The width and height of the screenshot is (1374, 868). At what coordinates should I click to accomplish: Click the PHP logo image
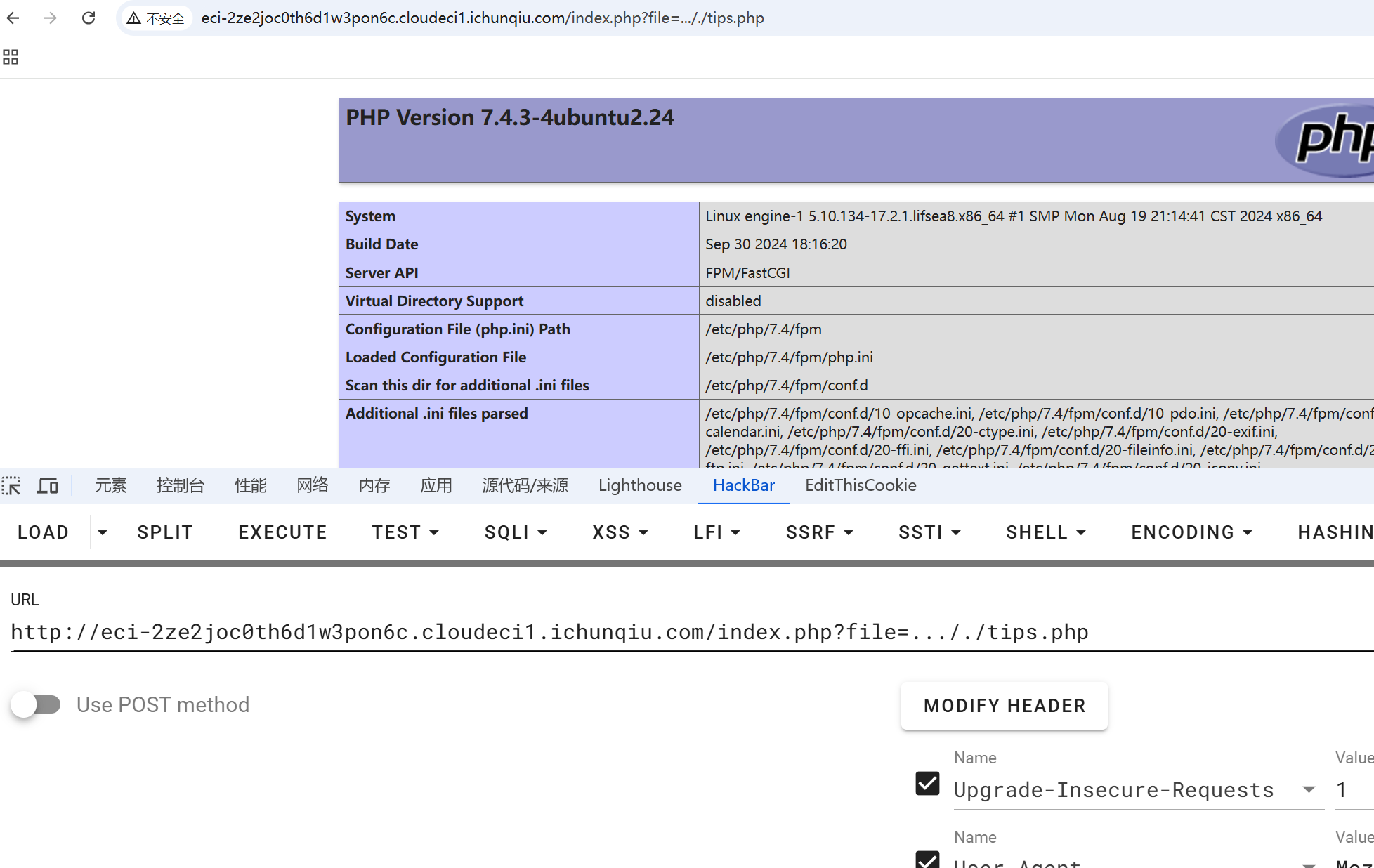pyautogui.click(x=1328, y=140)
